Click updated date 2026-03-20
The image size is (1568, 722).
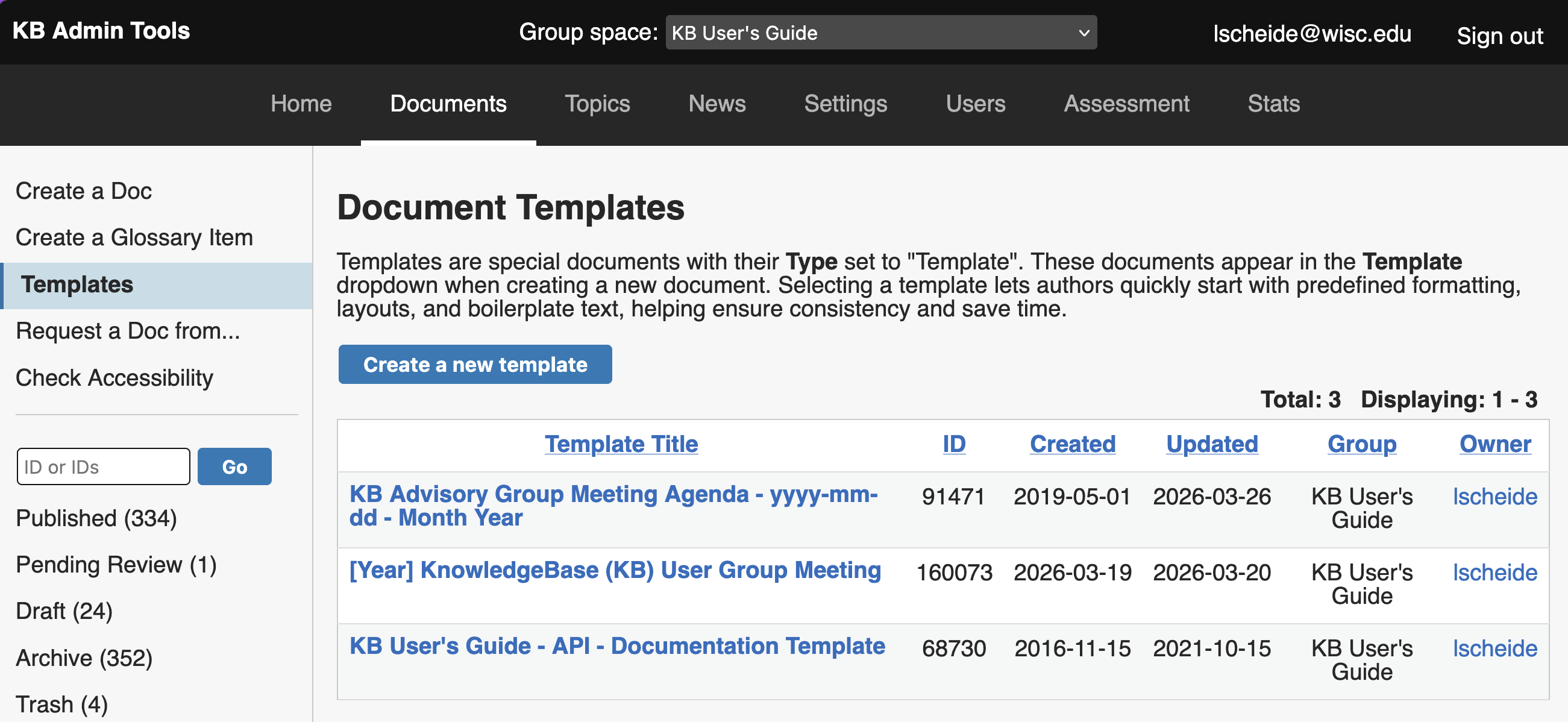[1212, 573]
